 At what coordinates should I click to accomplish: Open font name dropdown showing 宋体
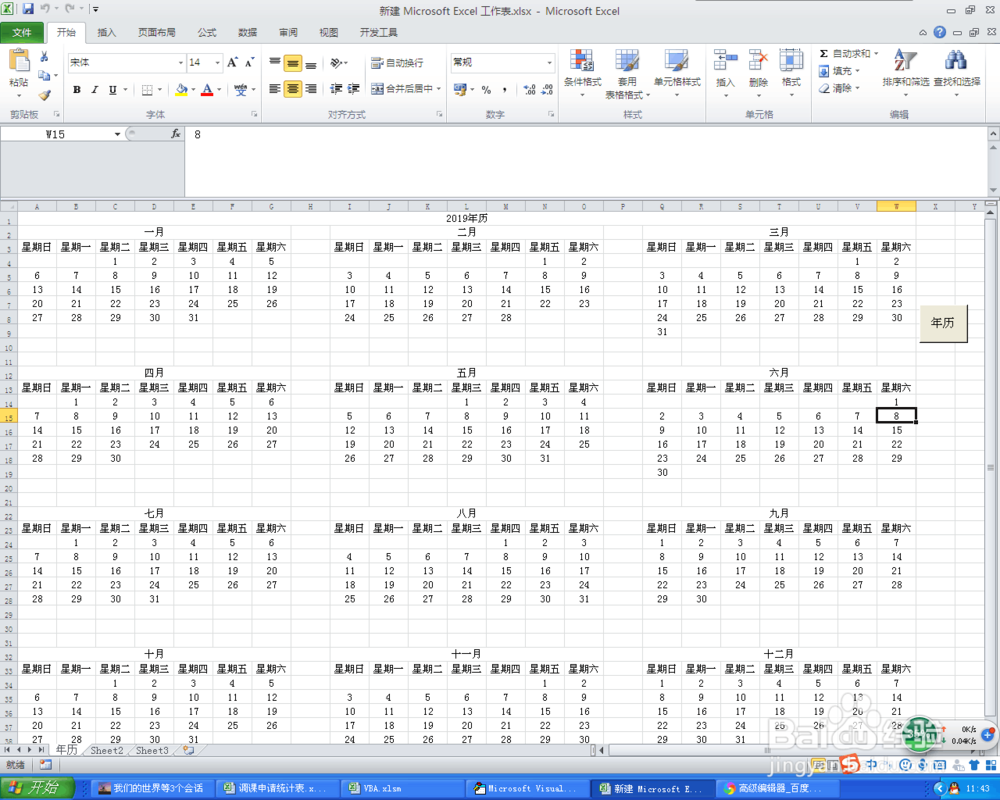(x=181, y=63)
